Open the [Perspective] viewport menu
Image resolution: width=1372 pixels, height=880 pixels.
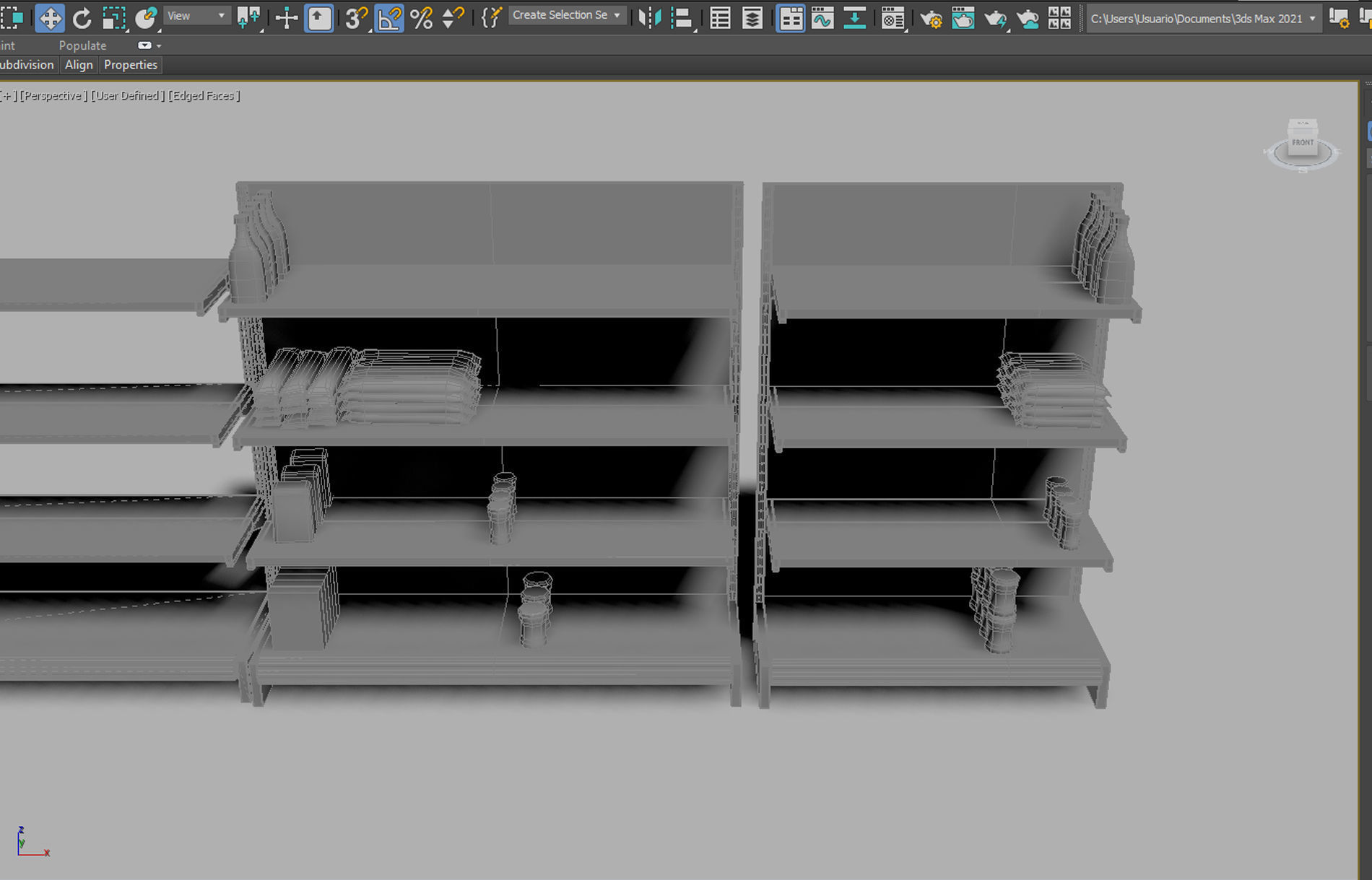click(53, 95)
